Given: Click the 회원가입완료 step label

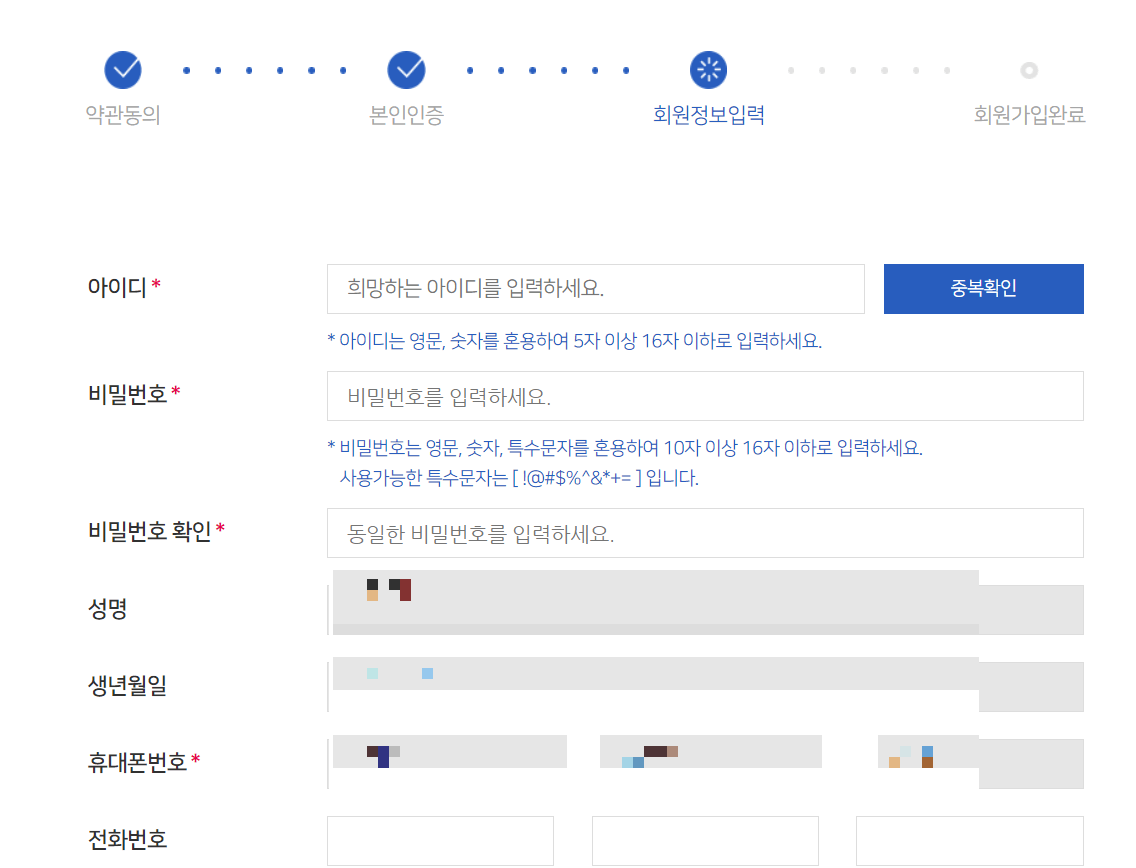Looking at the screenshot, I should [x=1029, y=116].
